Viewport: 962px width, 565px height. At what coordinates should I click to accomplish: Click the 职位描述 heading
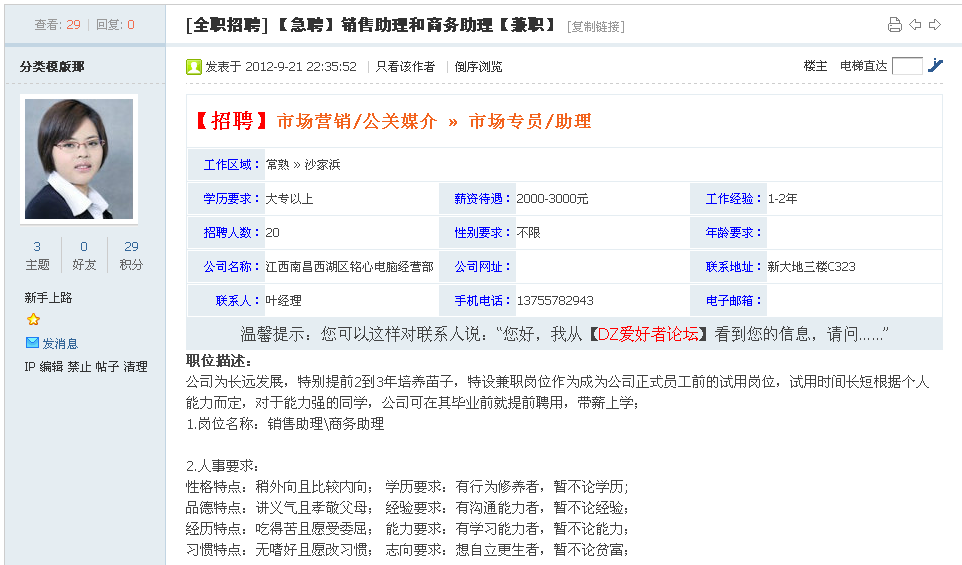219,360
